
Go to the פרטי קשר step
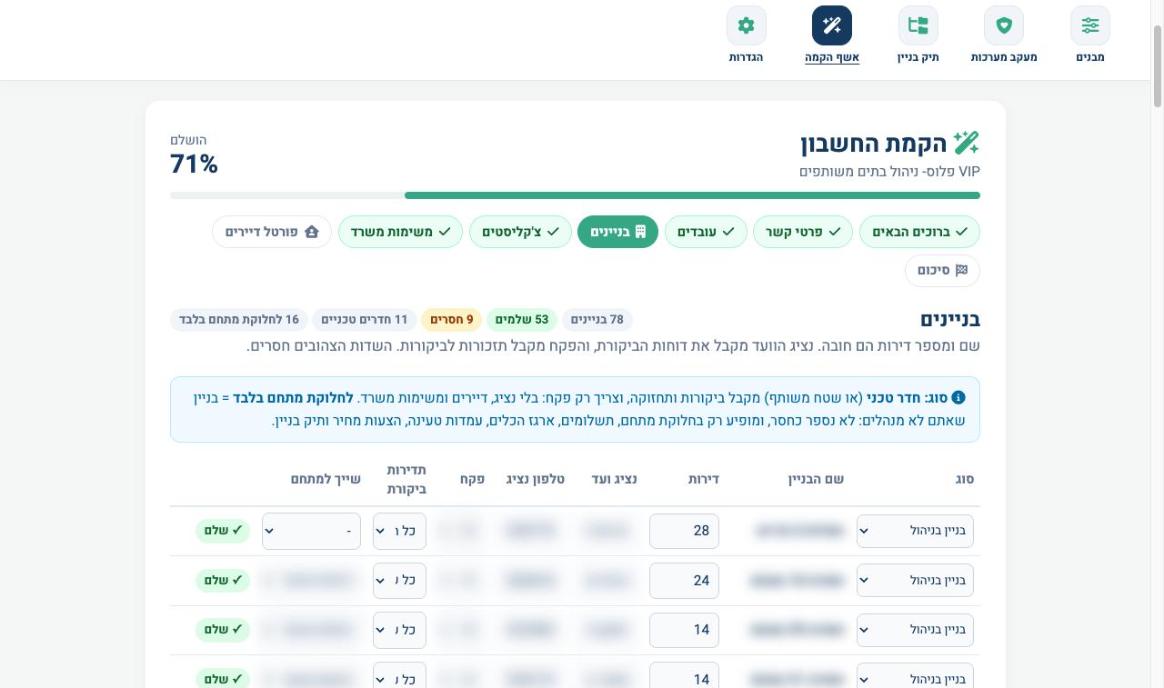802,232
